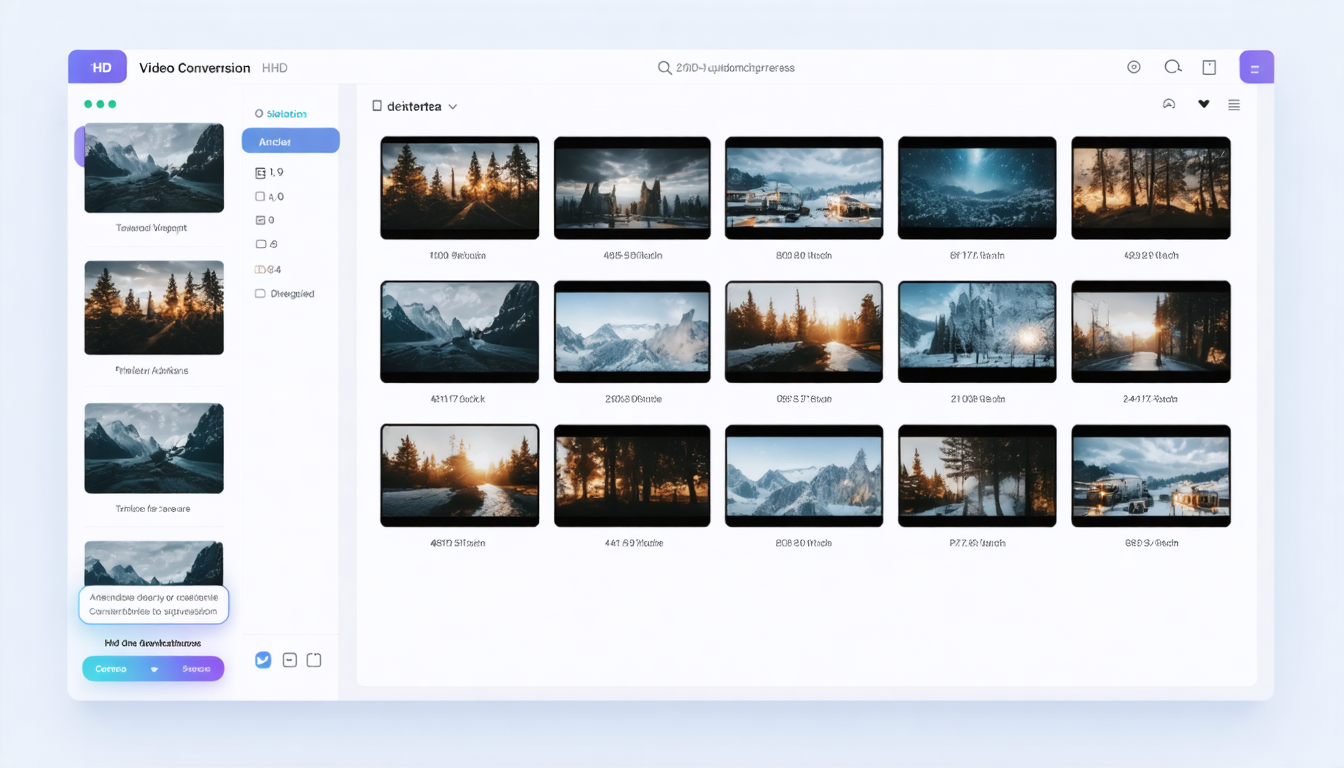Viewport: 1344px width, 768px height.
Task: Open the sunset road with power lines thumbnail
Action: point(1151,332)
